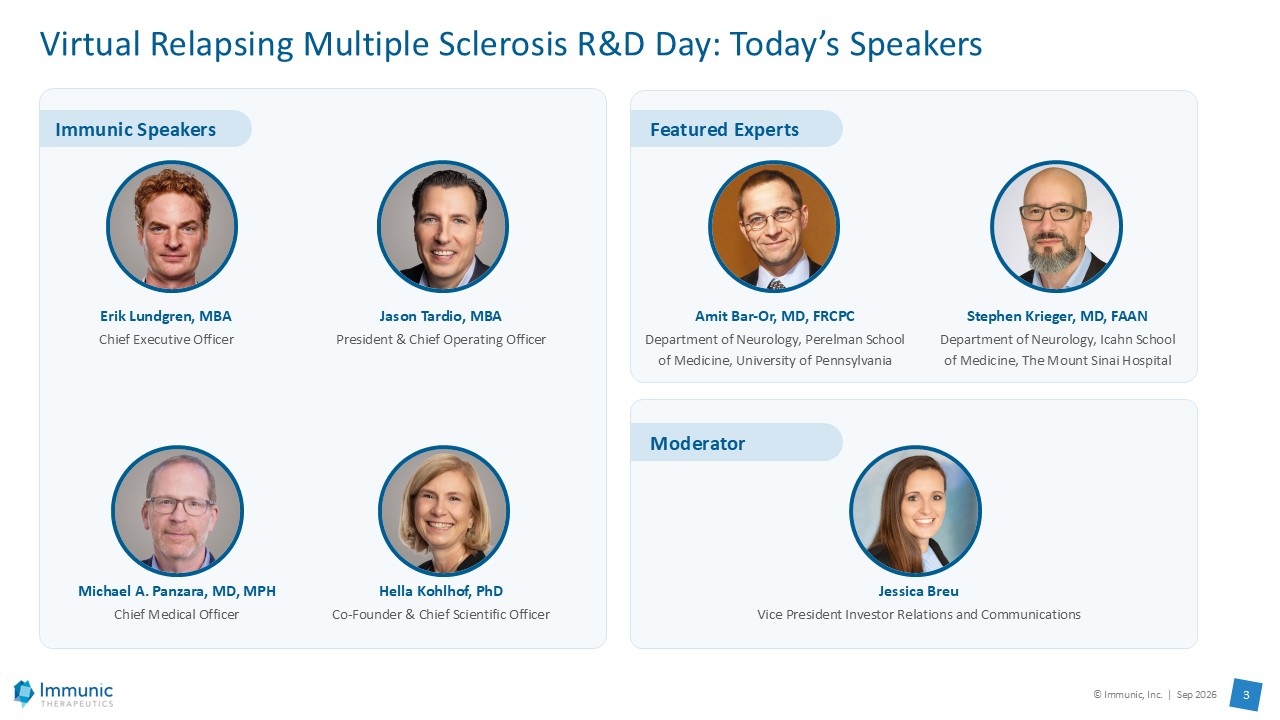Select Jason Tardio's headshot
The height and width of the screenshot is (720, 1280).
coord(443,226)
